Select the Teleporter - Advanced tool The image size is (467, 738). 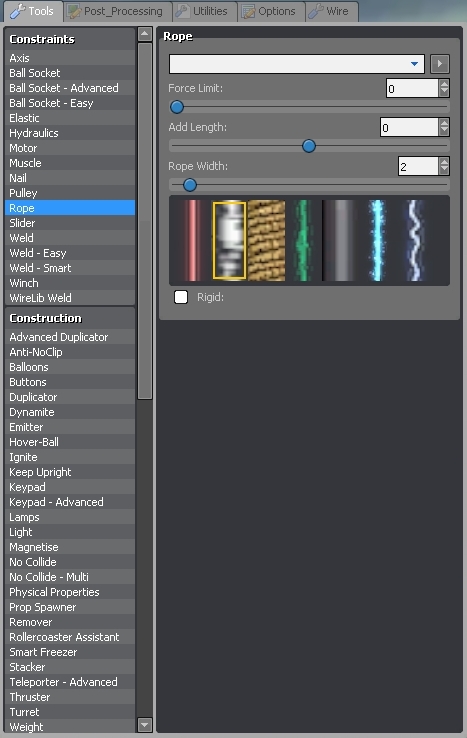coord(70,682)
